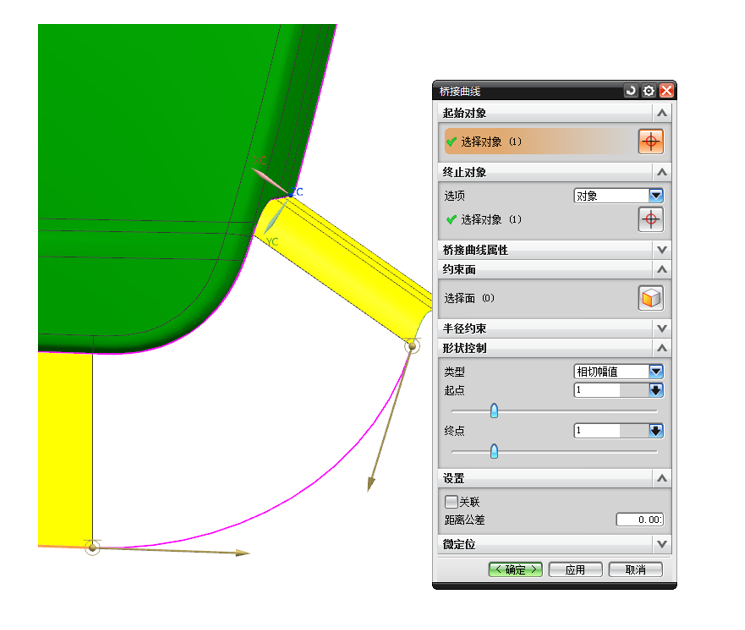Close the 桥接曲线 dialog
The width and height of the screenshot is (745, 630).
[667, 90]
